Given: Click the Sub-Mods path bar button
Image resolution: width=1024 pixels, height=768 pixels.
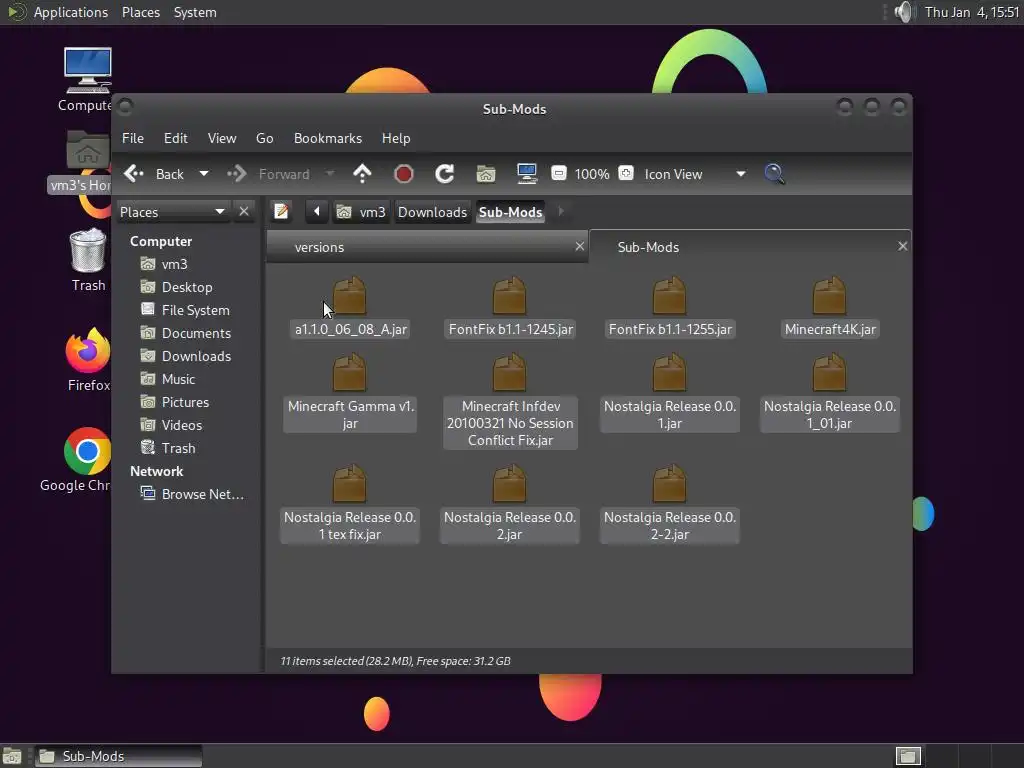Looking at the screenshot, I should point(511,212).
